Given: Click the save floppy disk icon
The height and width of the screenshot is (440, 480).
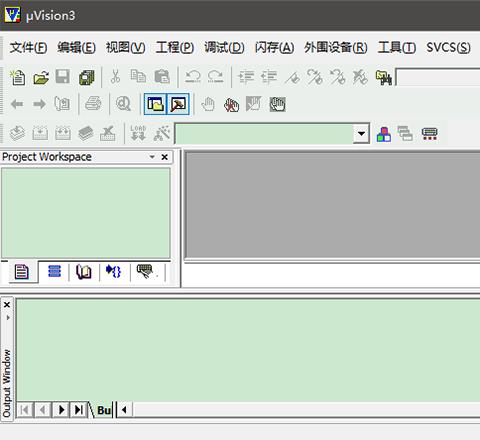Looking at the screenshot, I should 63,77.
